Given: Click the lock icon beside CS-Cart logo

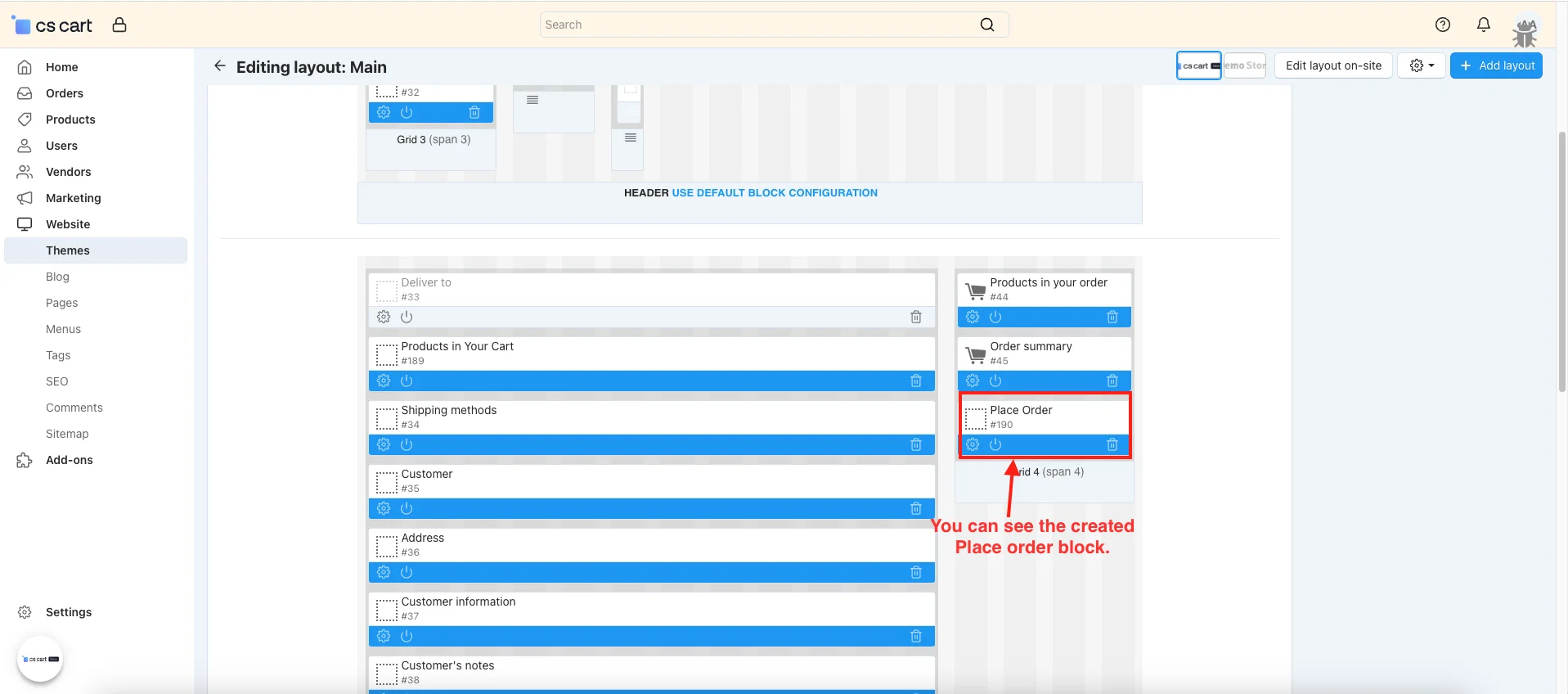Looking at the screenshot, I should pyautogui.click(x=119, y=25).
